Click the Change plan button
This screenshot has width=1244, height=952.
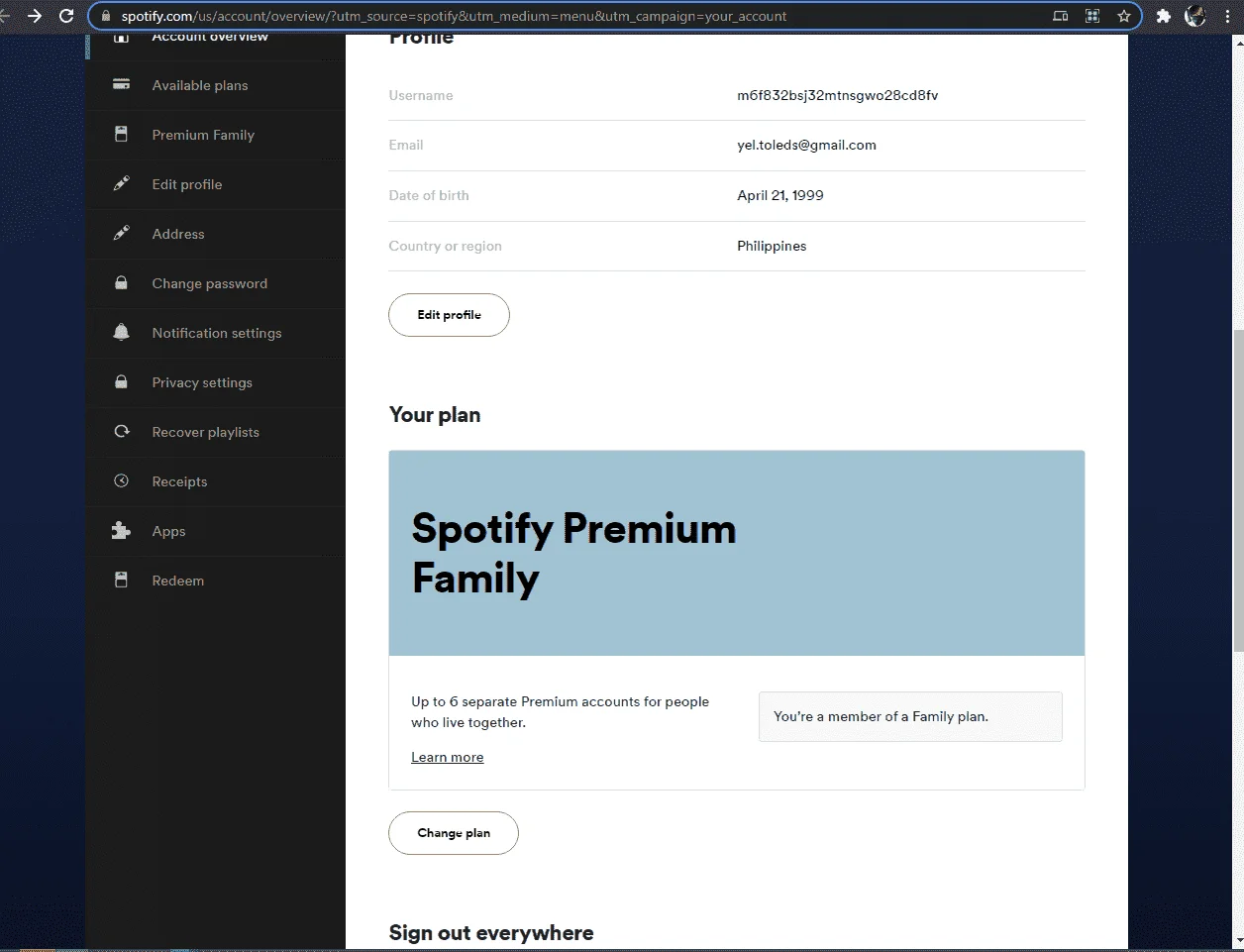pos(454,833)
